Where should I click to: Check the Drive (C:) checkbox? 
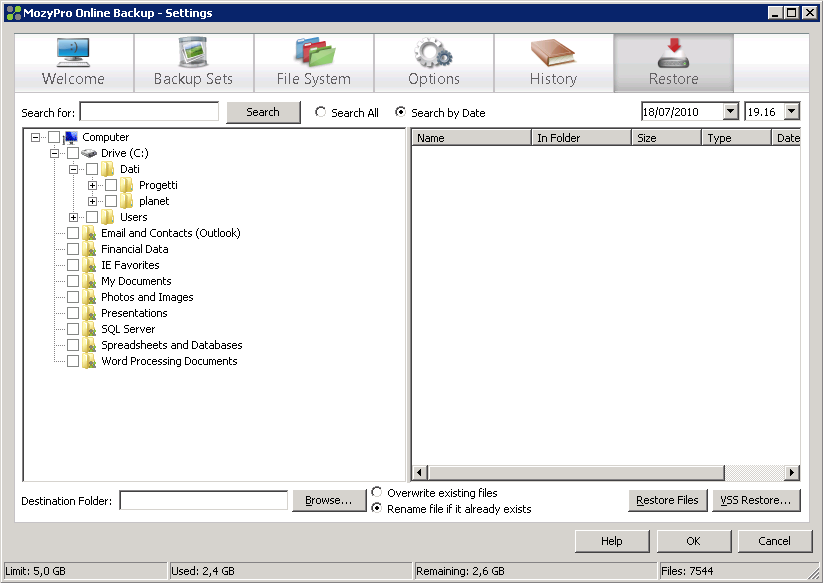(73, 153)
